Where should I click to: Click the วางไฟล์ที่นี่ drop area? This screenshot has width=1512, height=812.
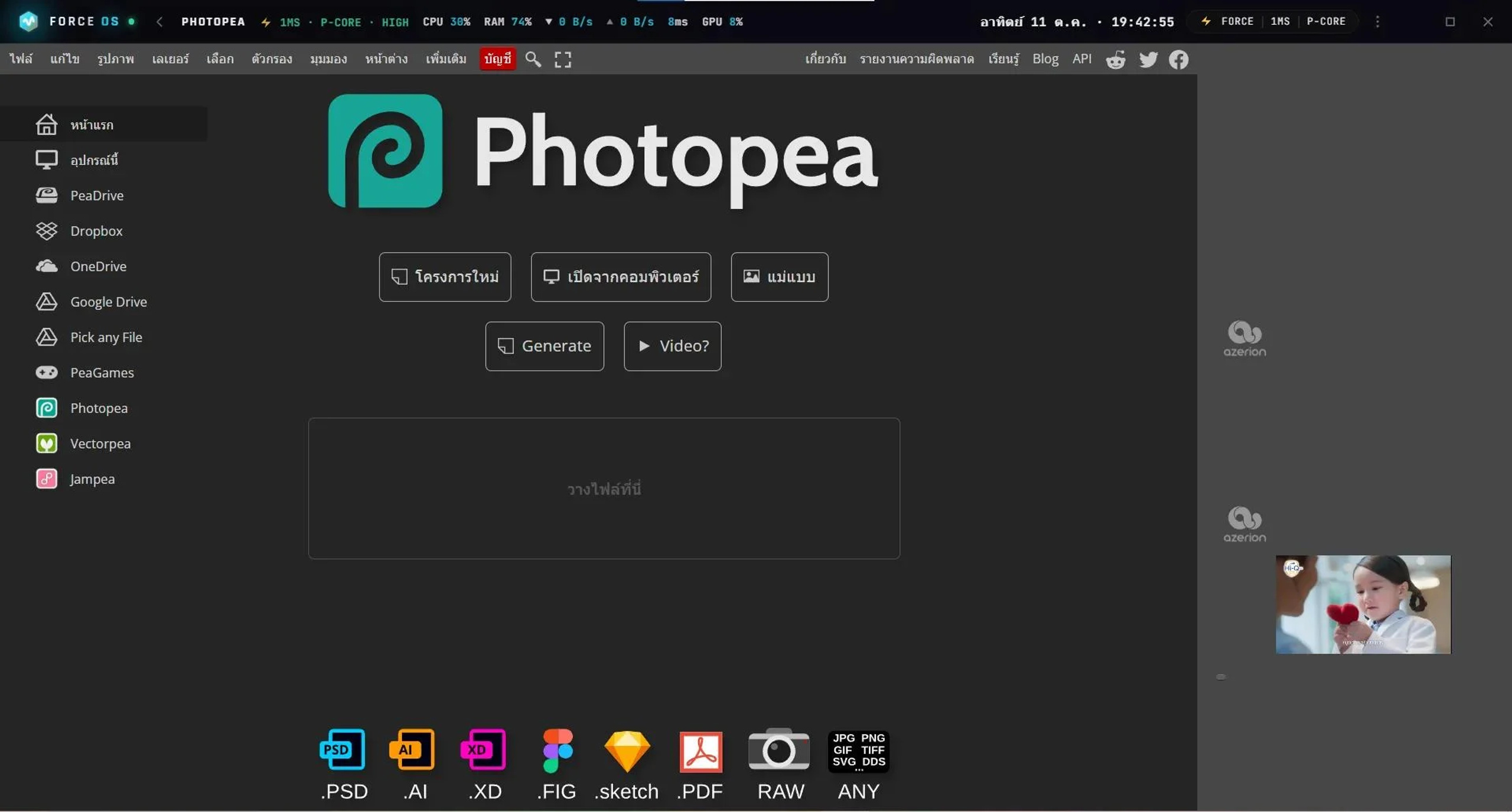click(x=604, y=488)
